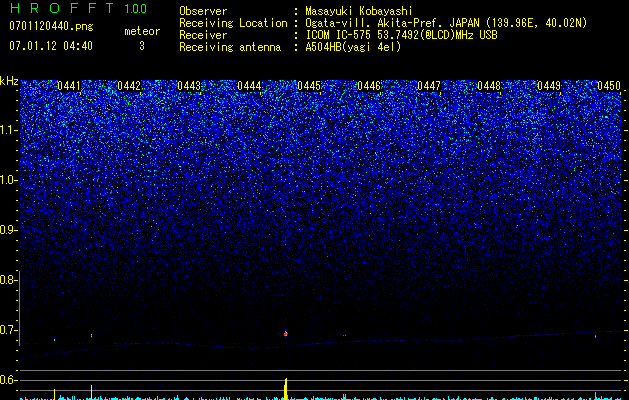Screen dimensions: 629x400
Task: Click the 0446 time marker
Action: pyautogui.click(x=369, y=86)
